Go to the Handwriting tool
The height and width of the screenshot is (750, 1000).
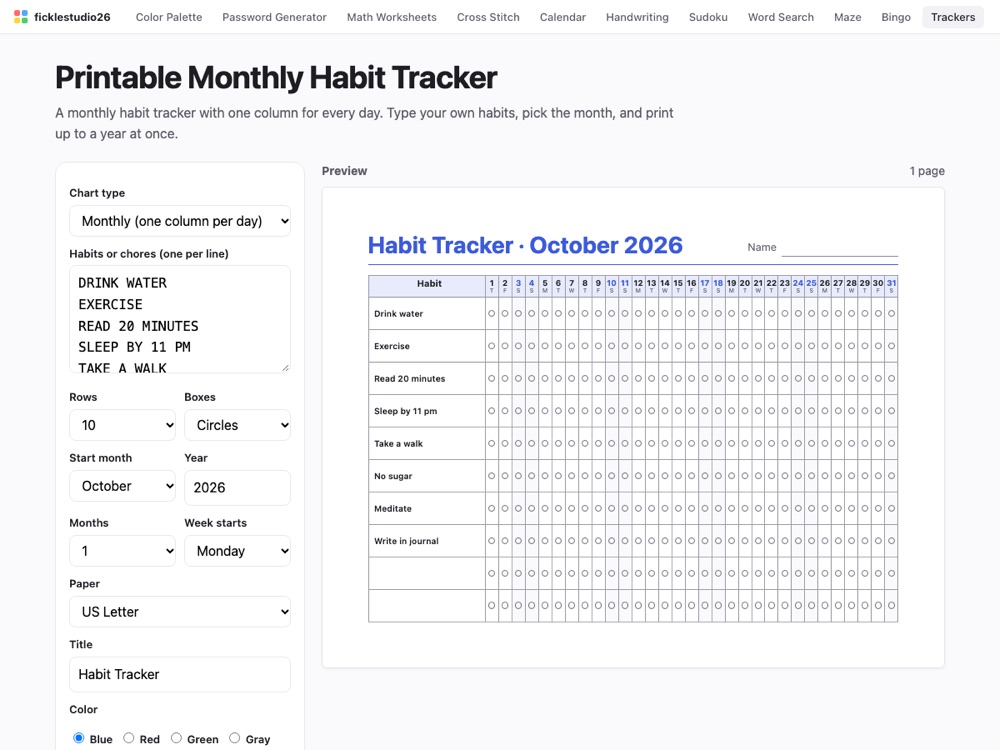(637, 17)
